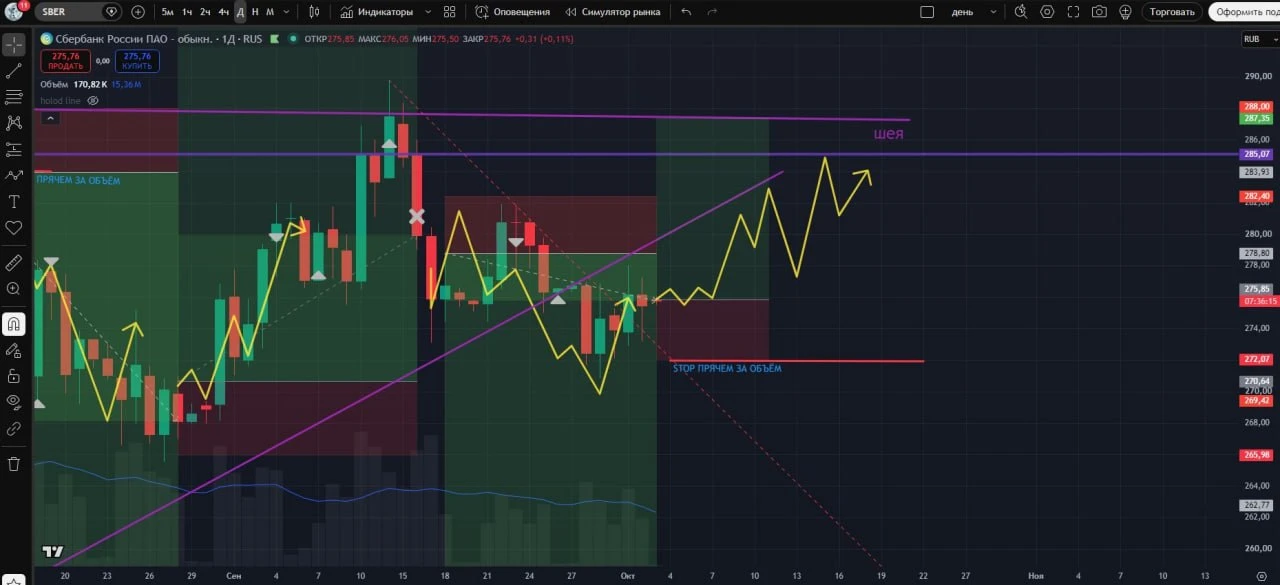
Task: Open the RUB currency dropdown
Action: [1258, 39]
